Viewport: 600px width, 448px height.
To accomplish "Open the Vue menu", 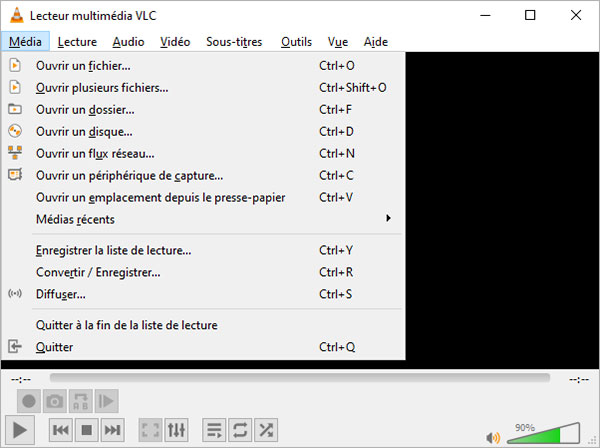I will point(338,41).
